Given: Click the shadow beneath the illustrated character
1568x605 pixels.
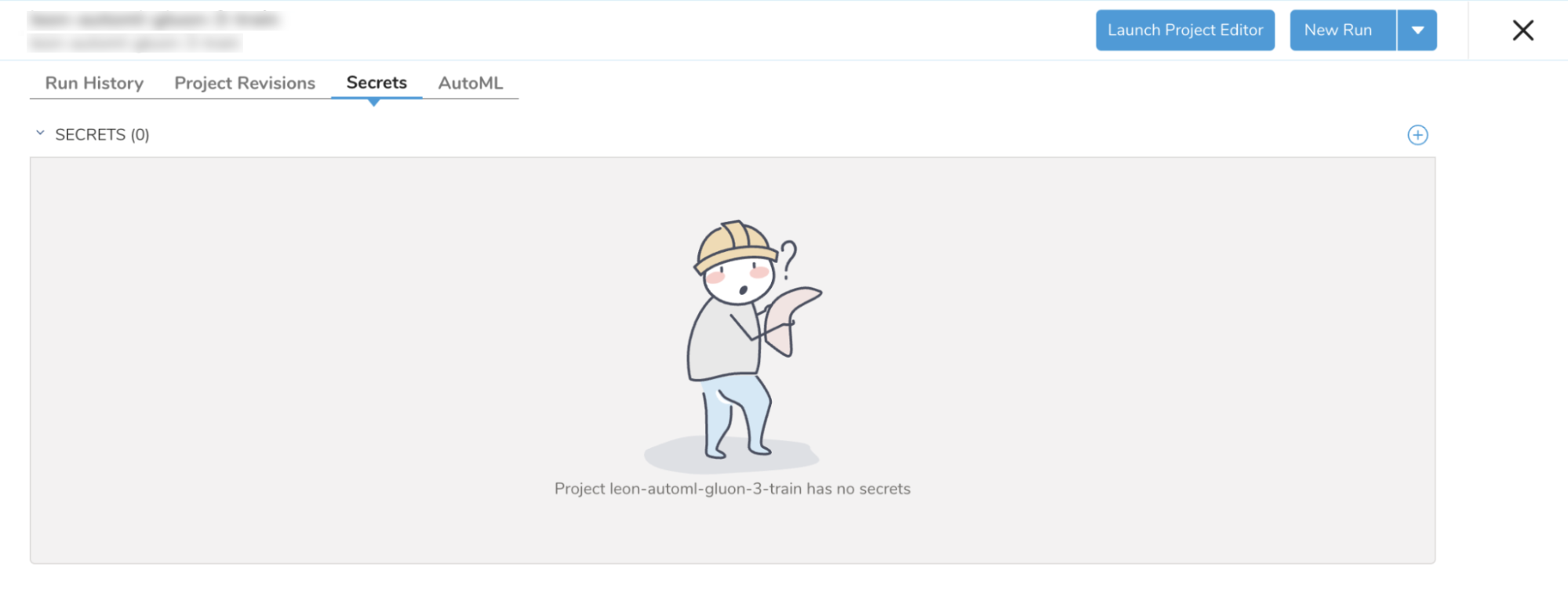Looking at the screenshot, I should 731,455.
